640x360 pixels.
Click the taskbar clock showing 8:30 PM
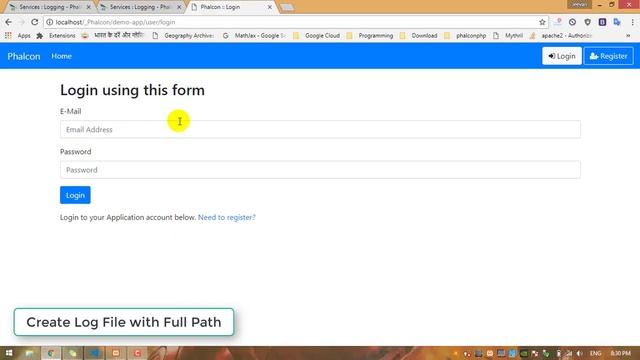[x=620, y=353]
